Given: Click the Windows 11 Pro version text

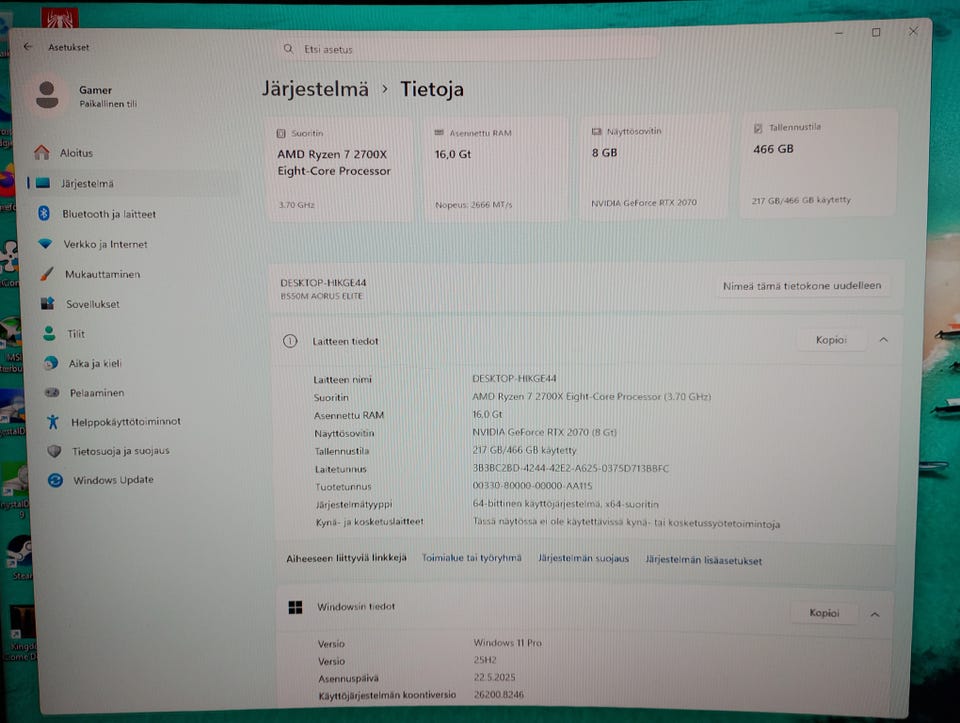Looking at the screenshot, I should 508,643.
